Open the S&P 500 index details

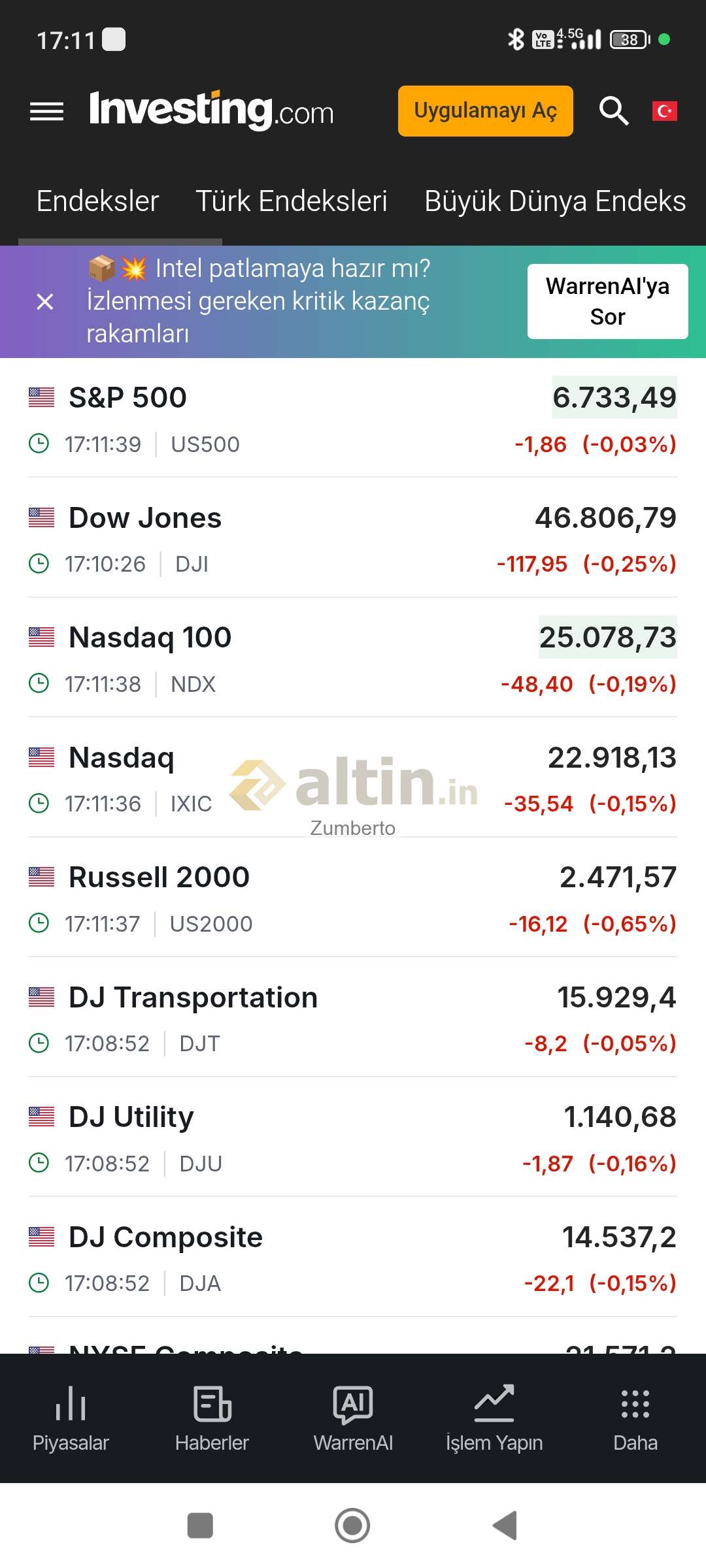pyautogui.click(x=128, y=398)
